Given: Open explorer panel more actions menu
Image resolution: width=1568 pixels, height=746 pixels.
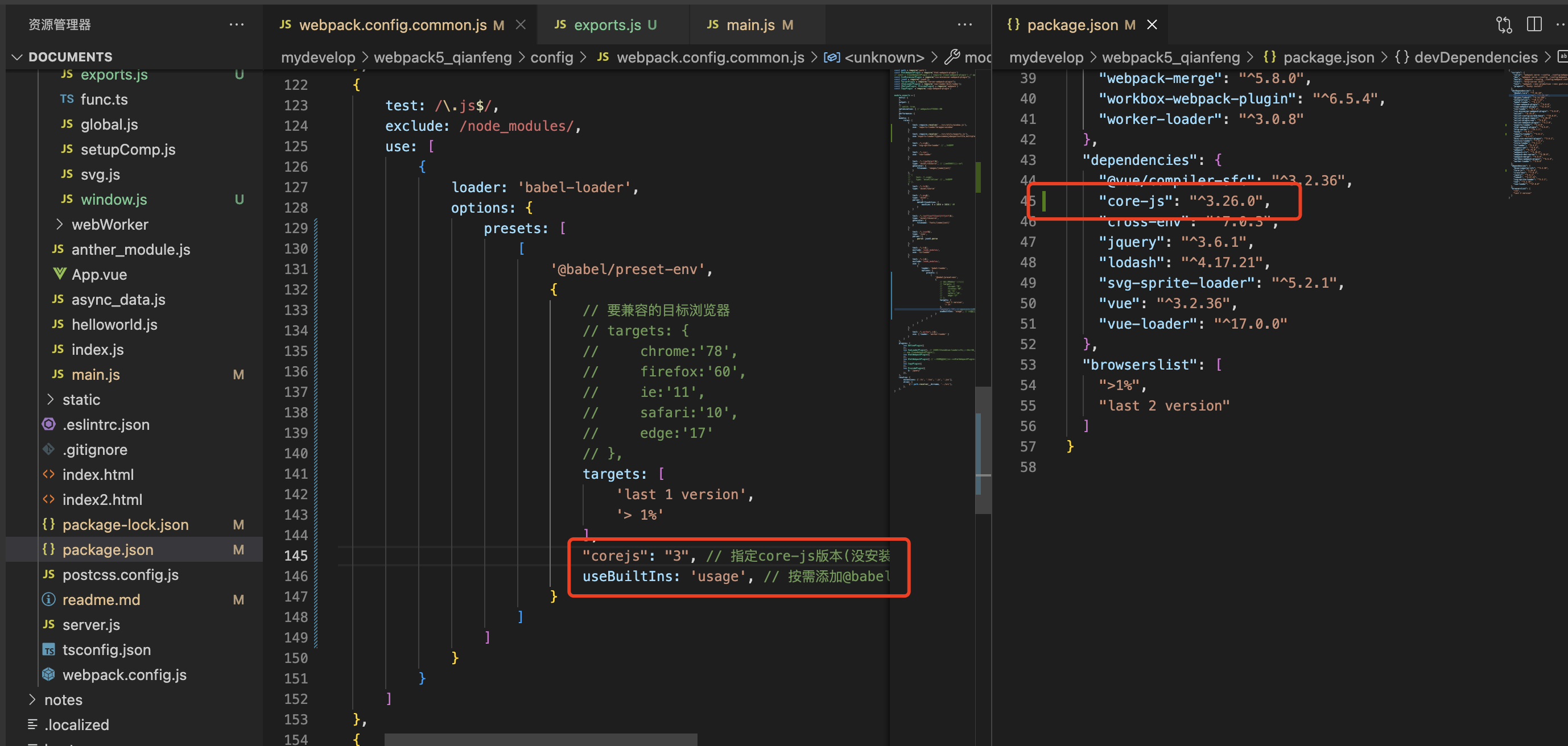Looking at the screenshot, I should click(x=236, y=25).
